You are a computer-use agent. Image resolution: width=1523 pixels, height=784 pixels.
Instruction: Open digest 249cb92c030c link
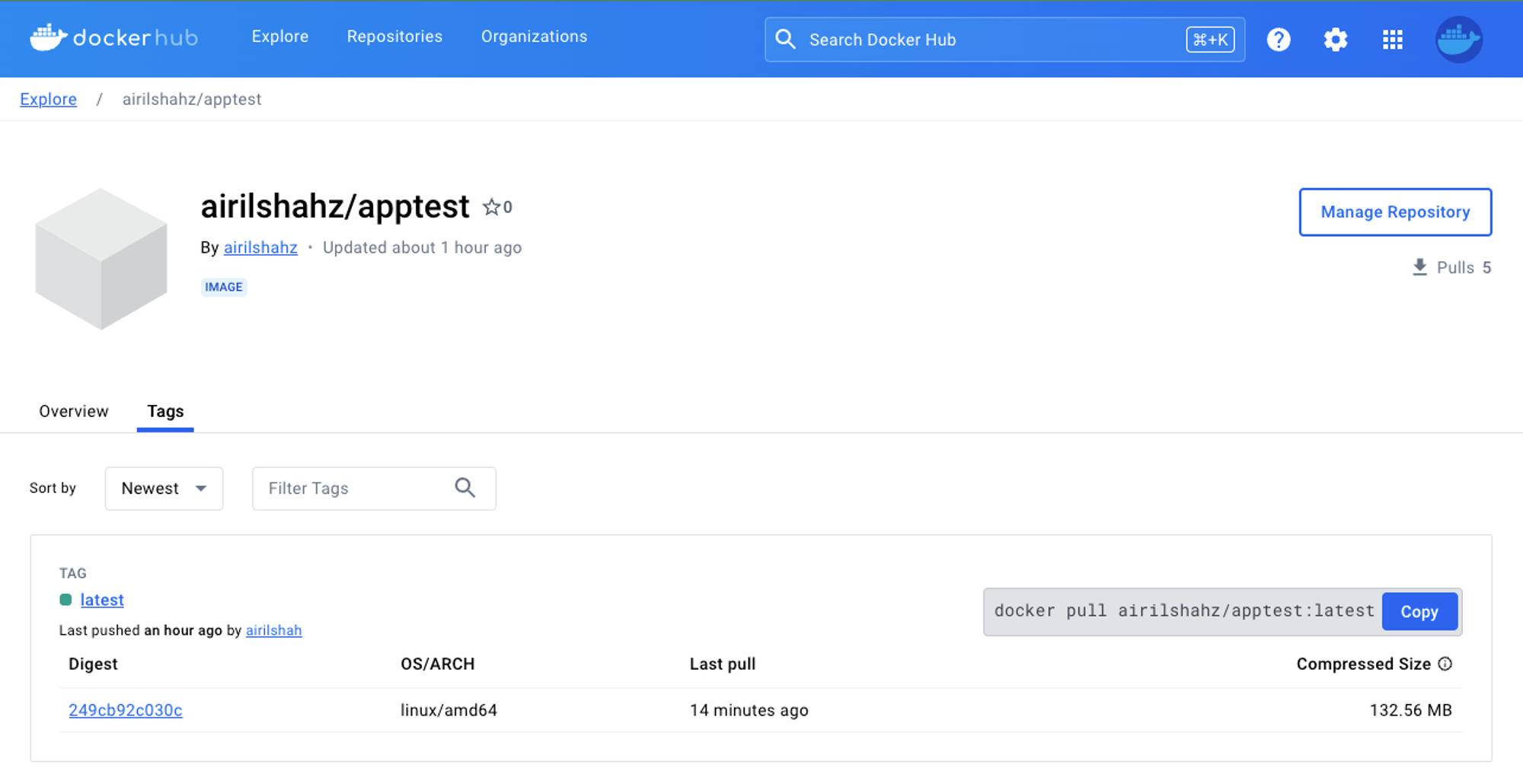(126, 710)
